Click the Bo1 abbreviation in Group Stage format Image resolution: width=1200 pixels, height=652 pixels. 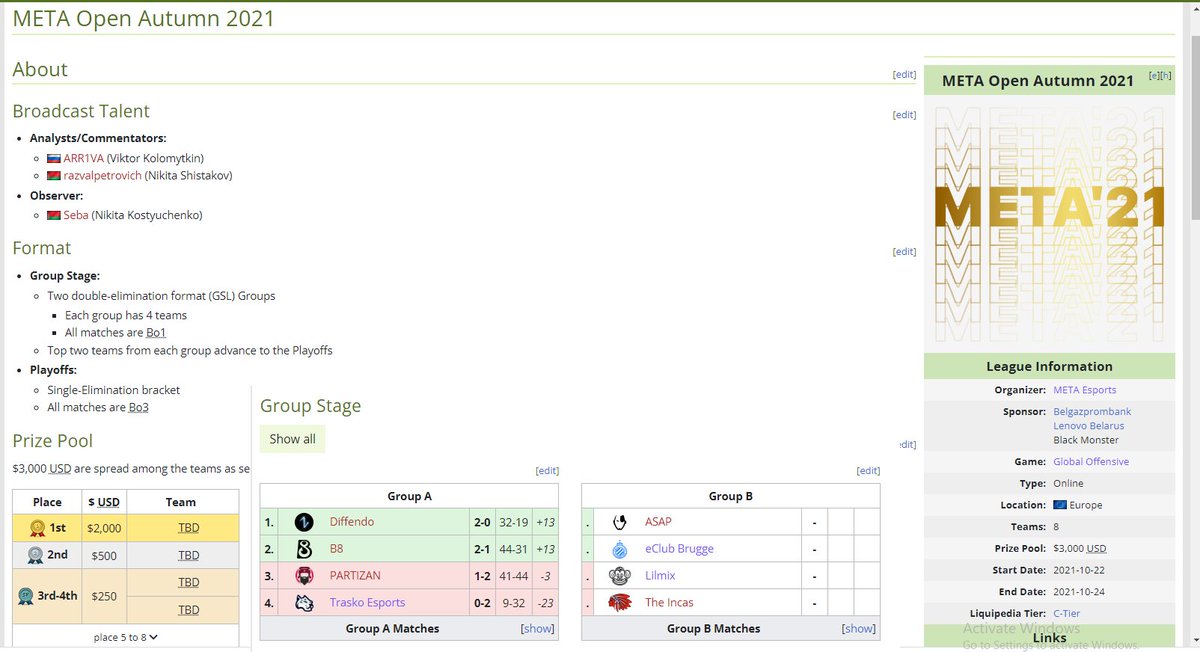156,333
